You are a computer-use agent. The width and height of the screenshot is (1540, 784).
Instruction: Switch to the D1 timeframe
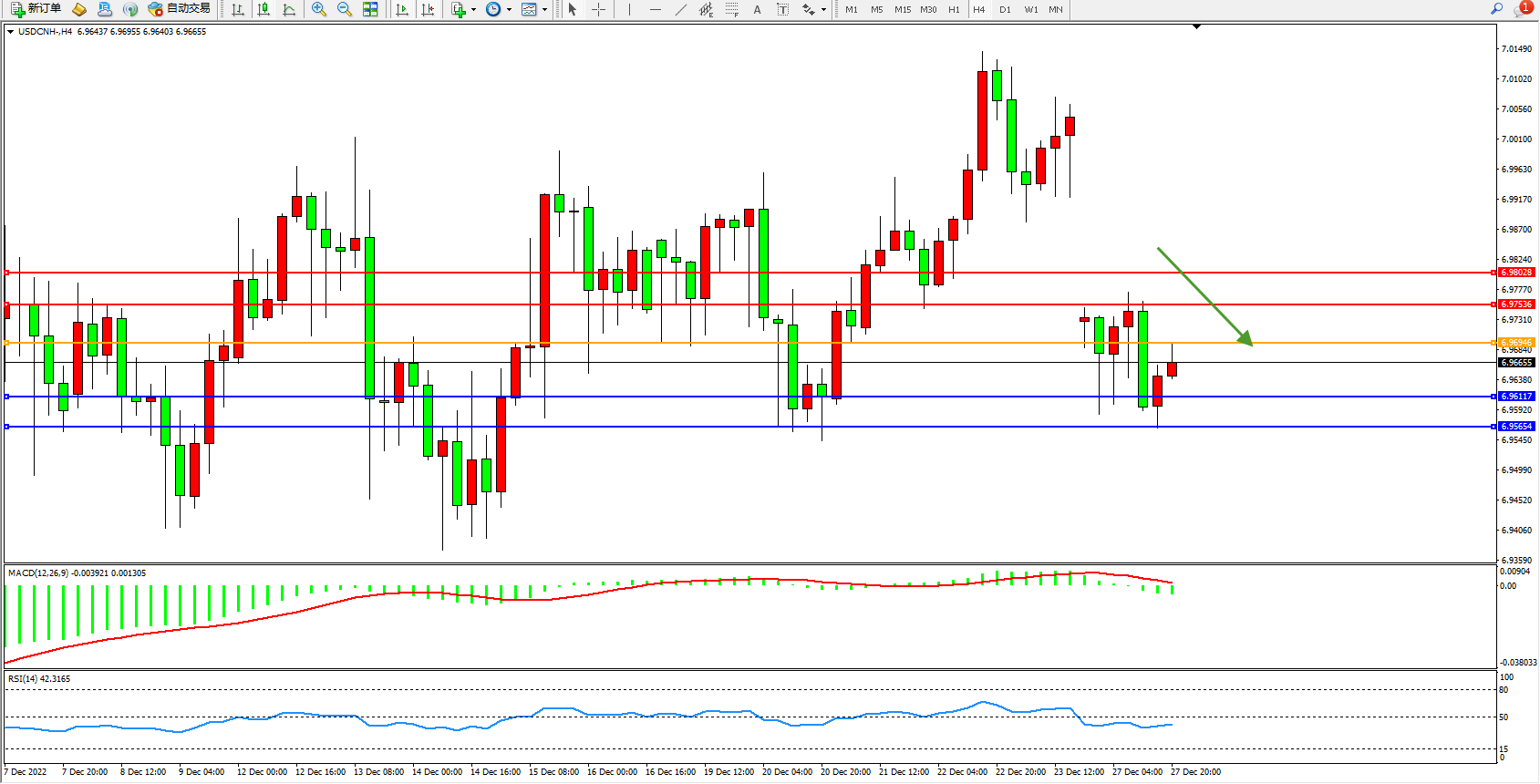[1005, 9]
